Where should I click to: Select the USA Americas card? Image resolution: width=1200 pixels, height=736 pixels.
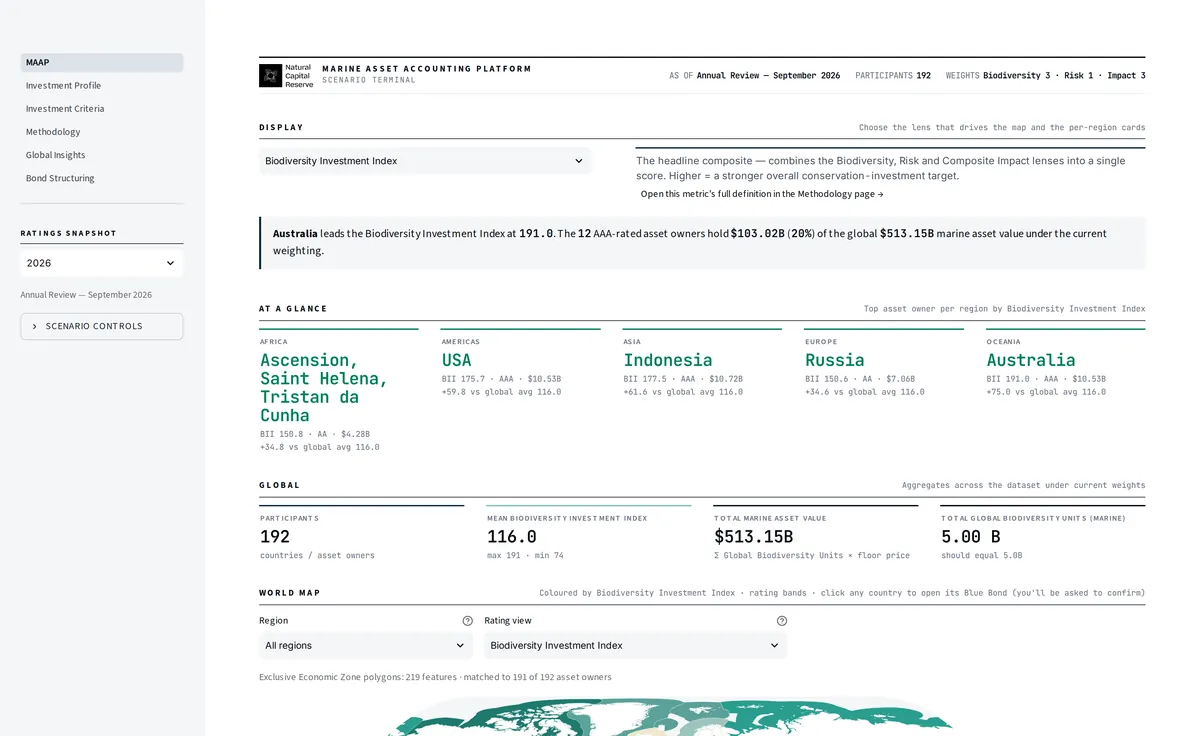(x=520, y=365)
